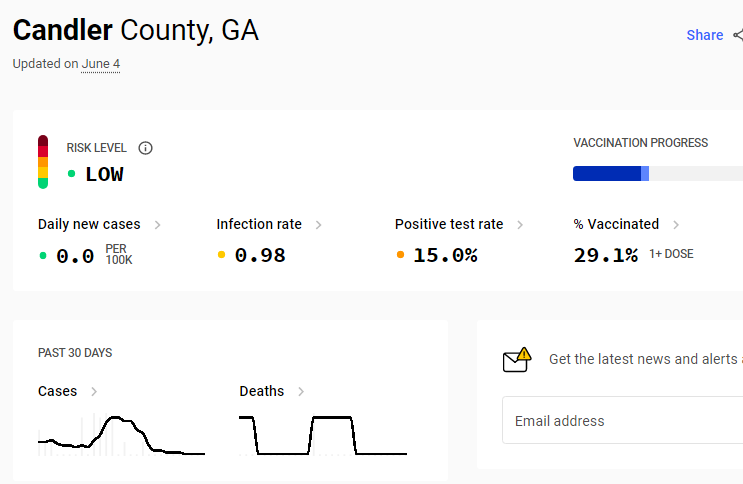Open the Deaths chart chevron
743x484 pixels.
point(301,392)
